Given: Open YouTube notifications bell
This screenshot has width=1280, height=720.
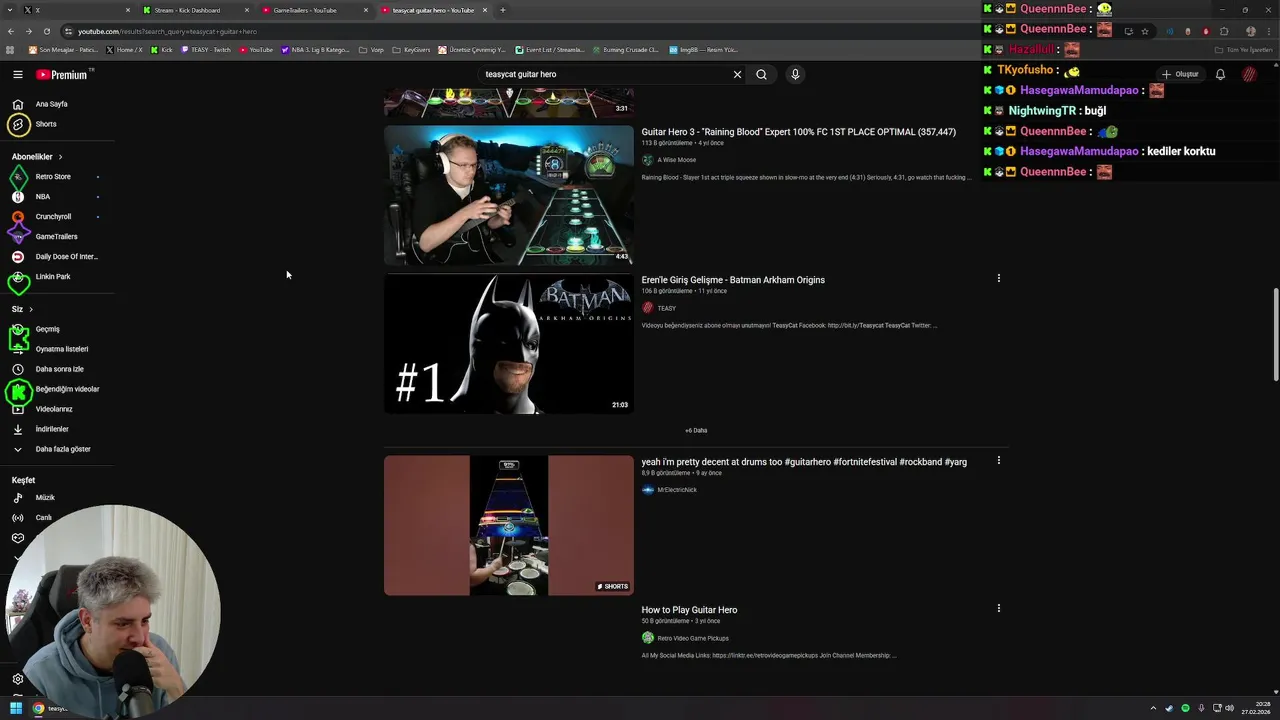Looking at the screenshot, I should tap(1220, 74).
